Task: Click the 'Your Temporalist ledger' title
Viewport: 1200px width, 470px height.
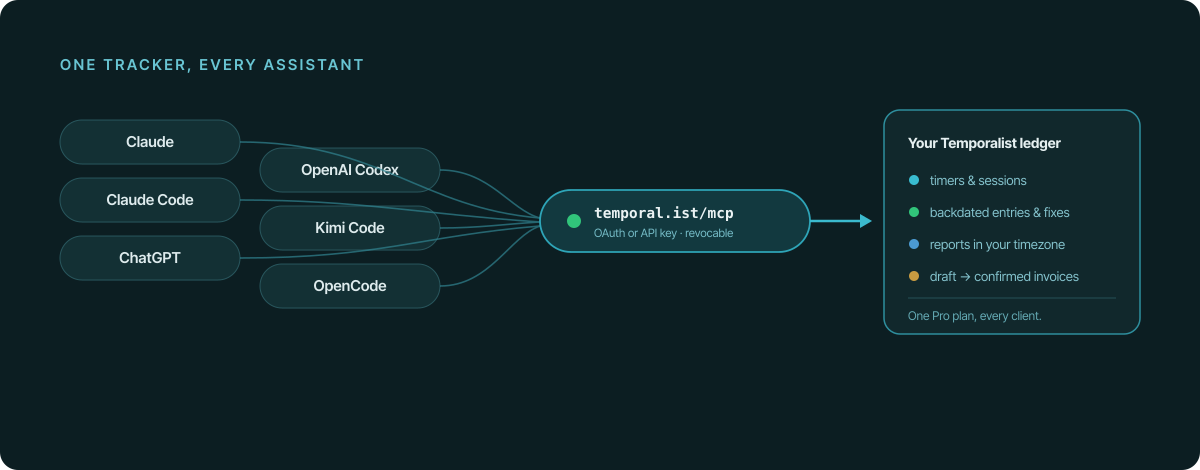Action: [984, 143]
